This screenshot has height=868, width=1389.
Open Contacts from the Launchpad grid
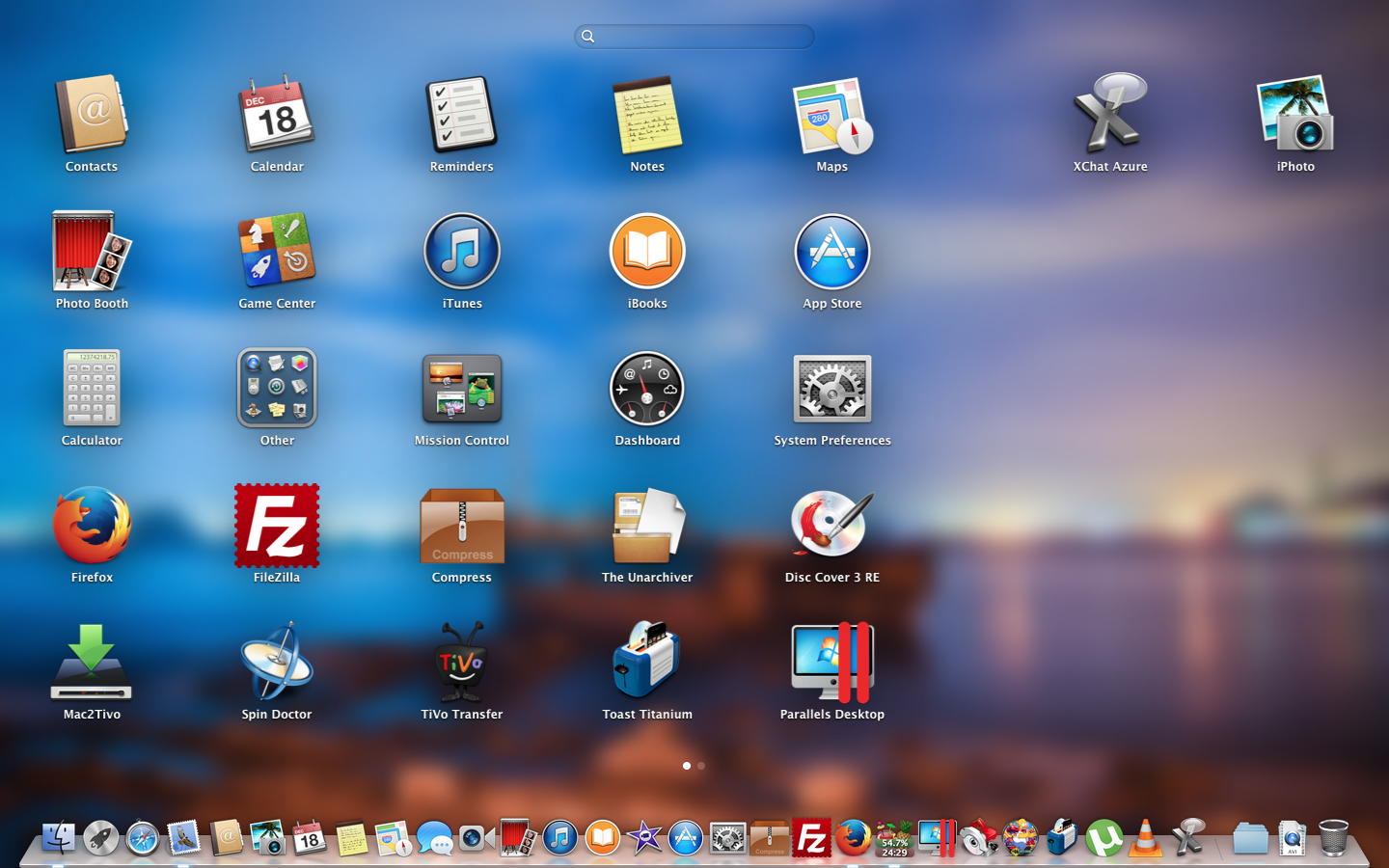coord(92,115)
